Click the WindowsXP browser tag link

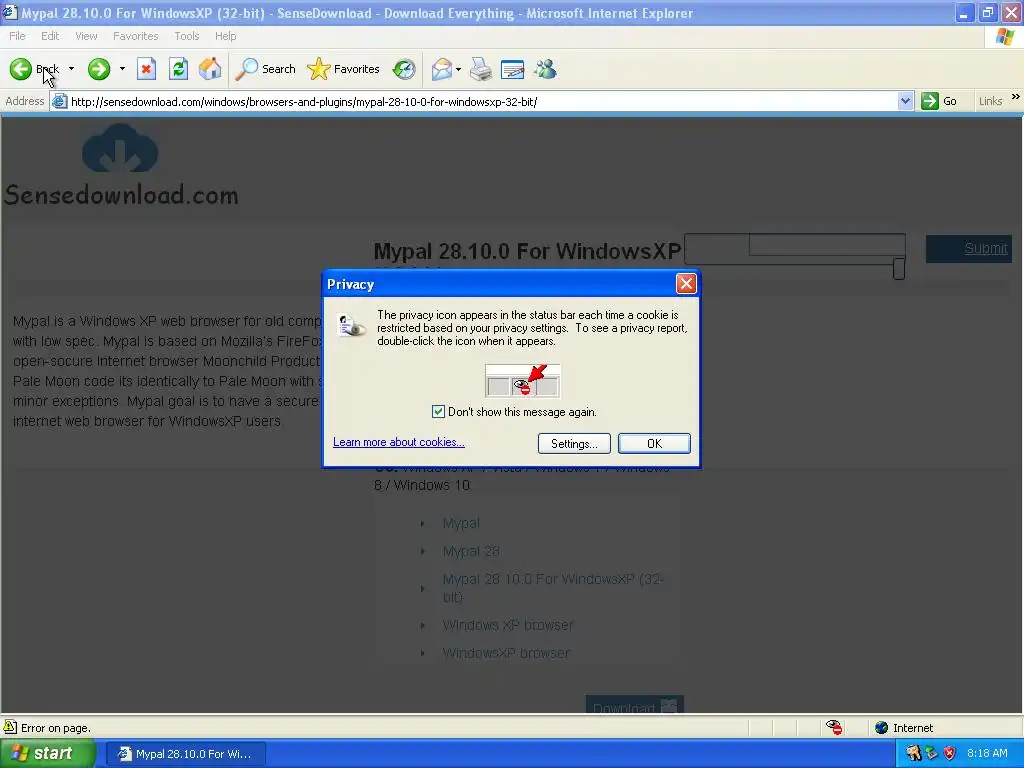506,653
